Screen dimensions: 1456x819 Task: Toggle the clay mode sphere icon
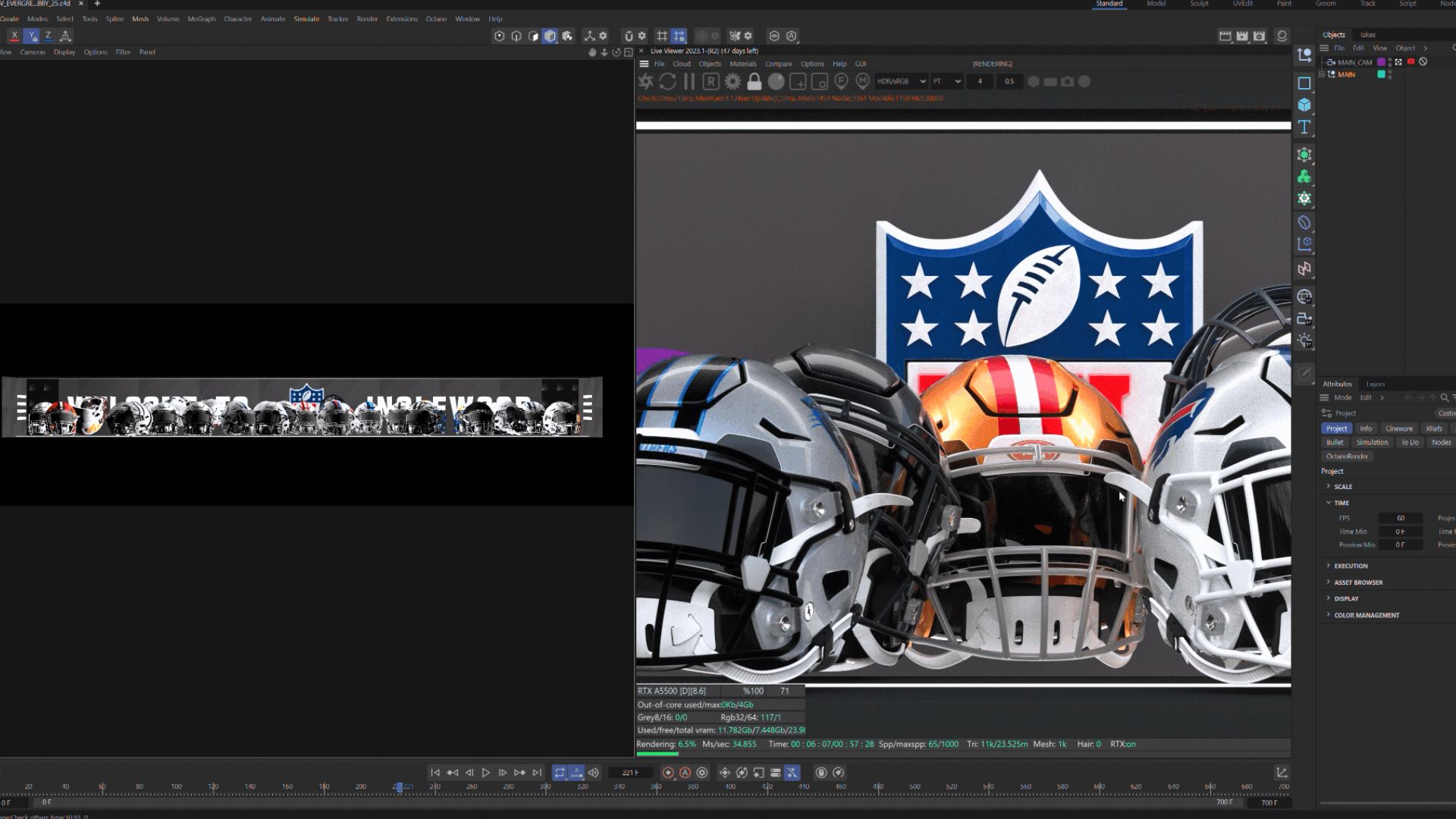point(776,81)
